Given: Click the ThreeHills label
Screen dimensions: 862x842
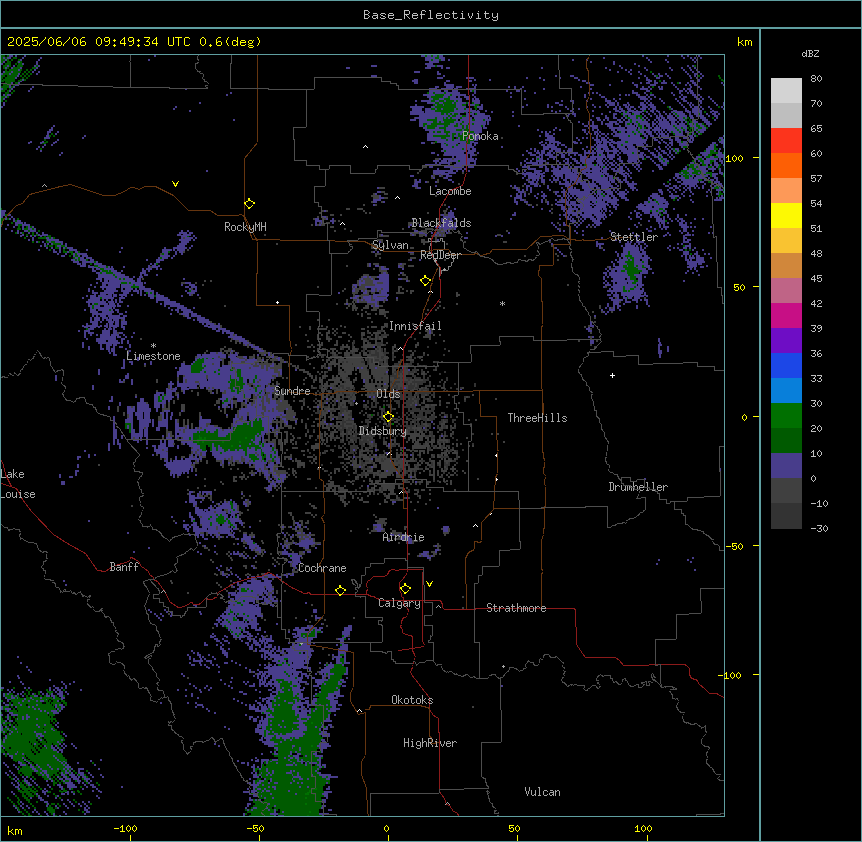Looking at the screenshot, I should click(x=537, y=418).
